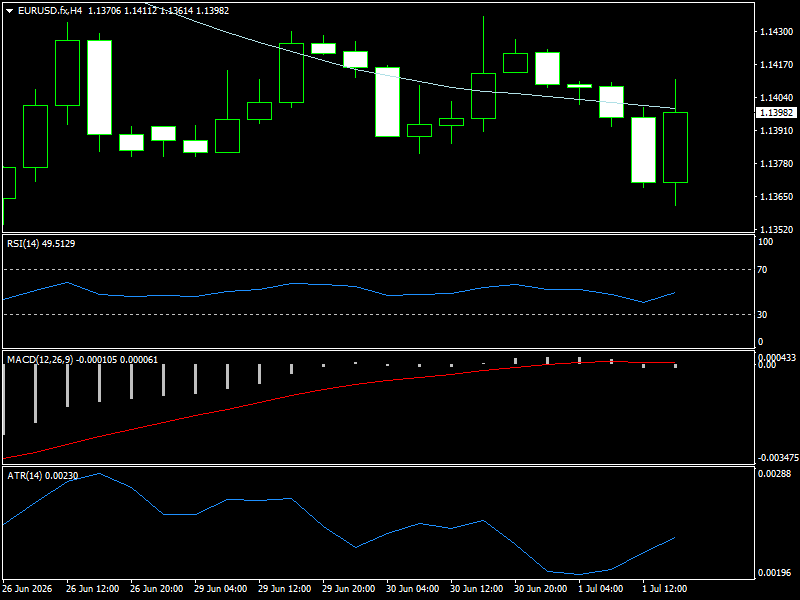Image resolution: width=800 pixels, height=600 pixels.
Task: Click the 1.14170 price scale label
Action: [777, 65]
